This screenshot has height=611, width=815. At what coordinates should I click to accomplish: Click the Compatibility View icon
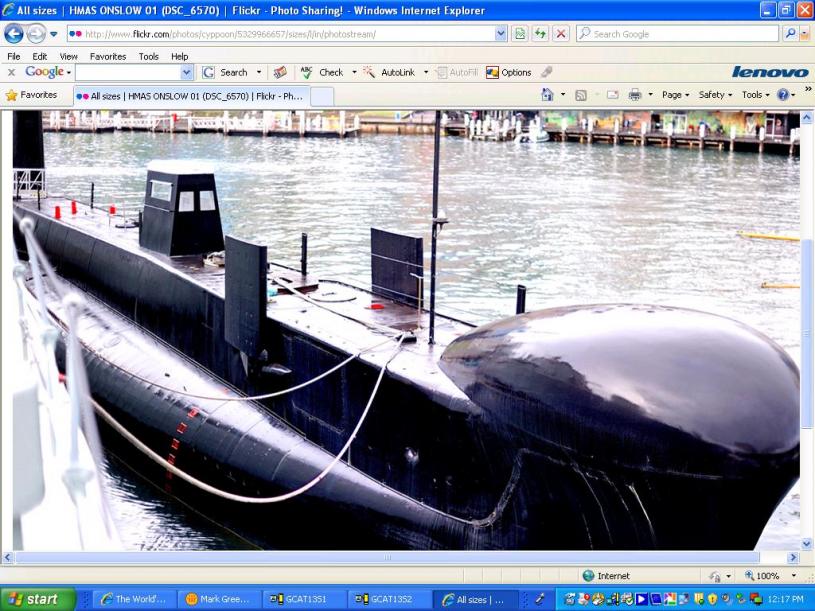(x=520, y=33)
